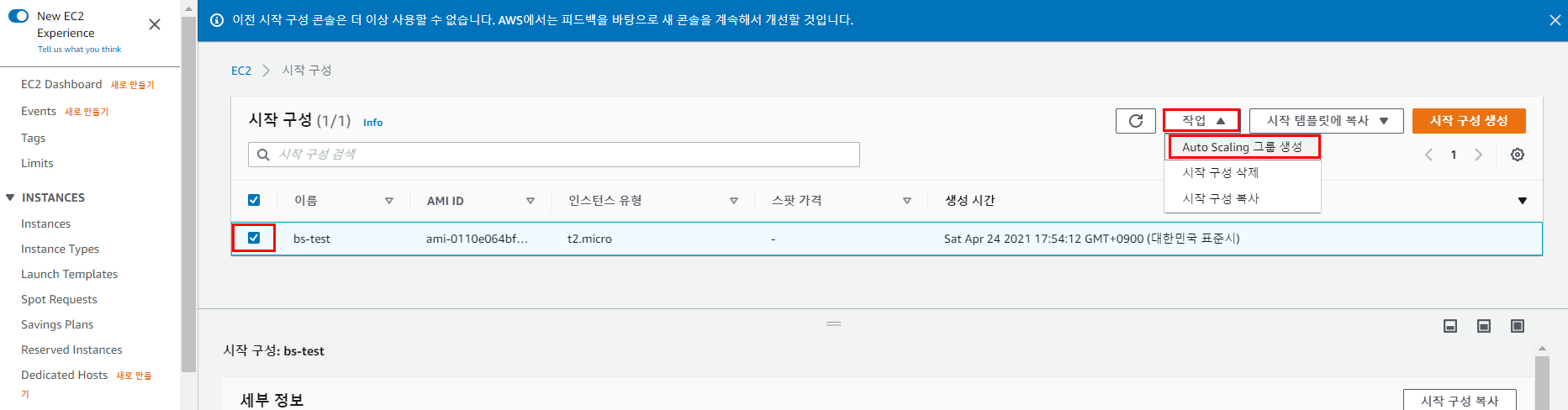Viewport: 1568px width, 410px height.
Task: Open Instance Types in sidebar
Action: [60, 249]
